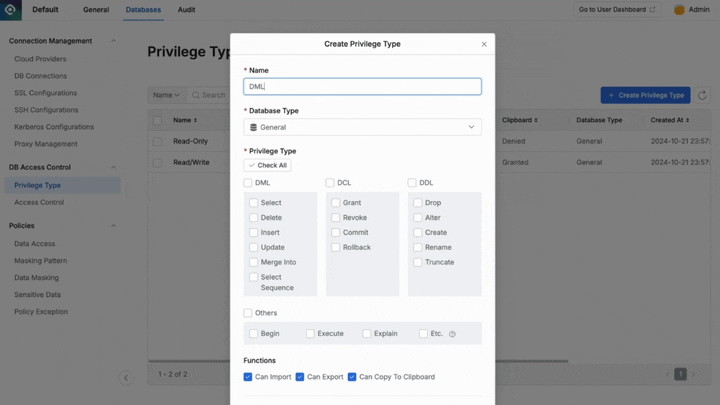Switch to the Databases tab
The image size is (720, 405).
(x=143, y=10)
